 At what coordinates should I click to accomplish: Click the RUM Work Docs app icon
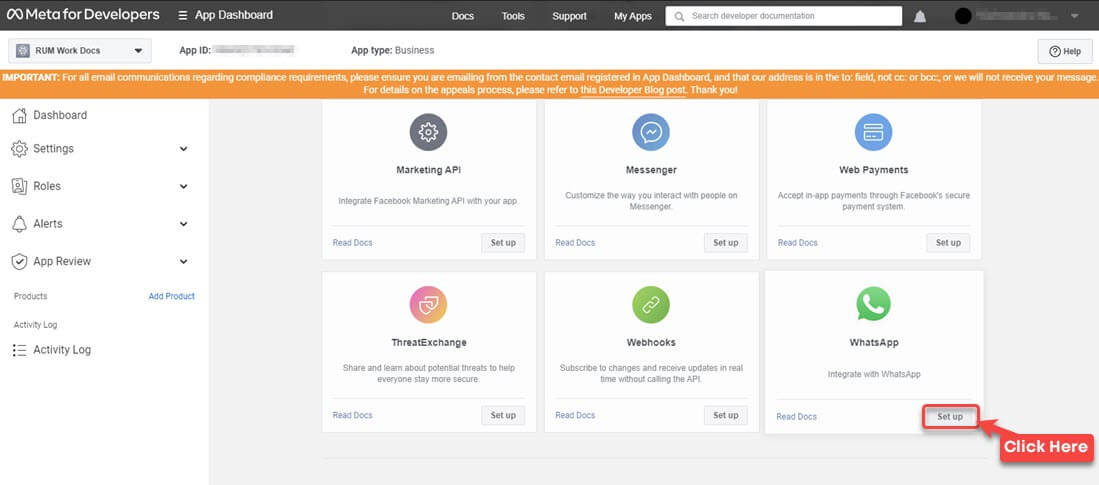23,50
